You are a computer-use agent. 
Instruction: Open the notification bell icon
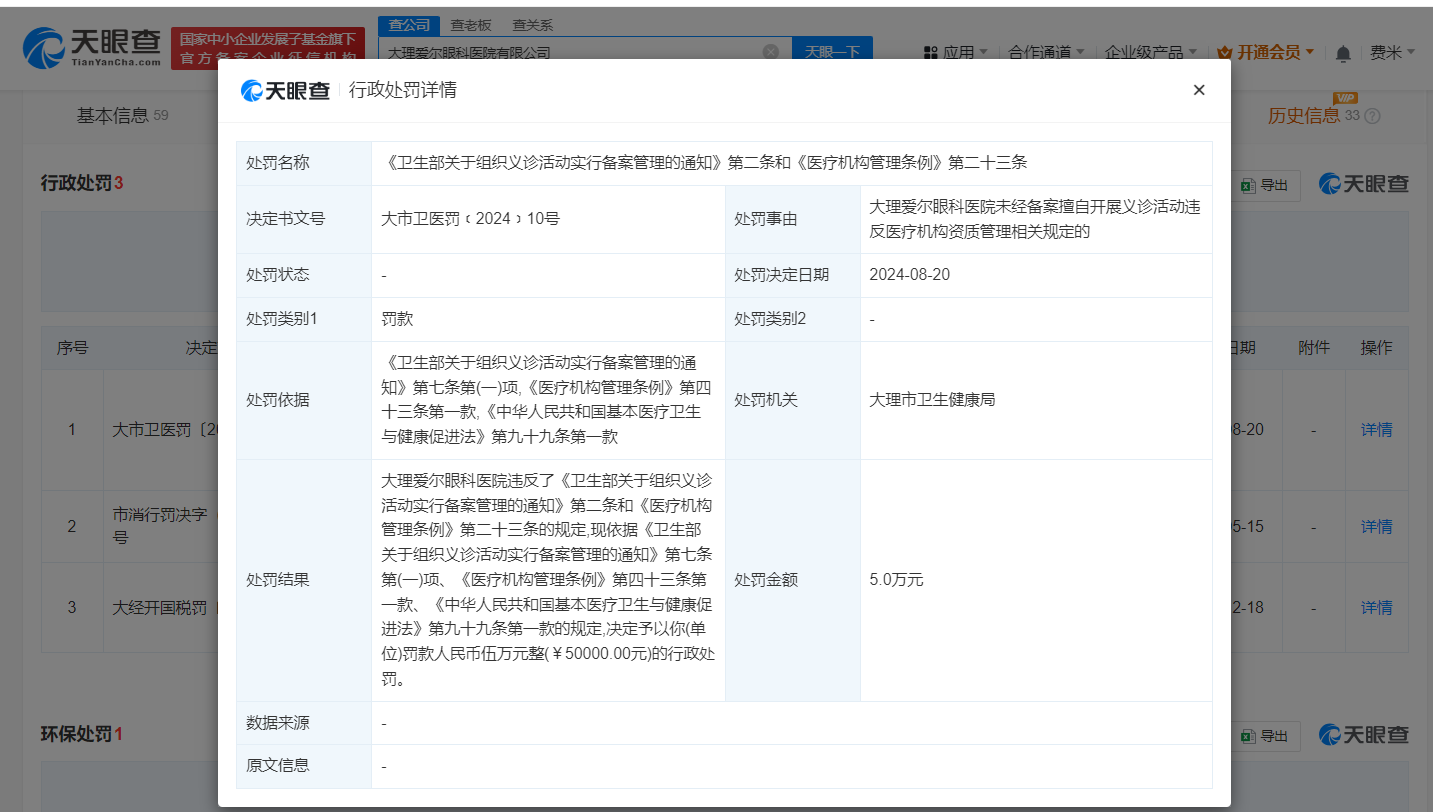(x=1343, y=52)
